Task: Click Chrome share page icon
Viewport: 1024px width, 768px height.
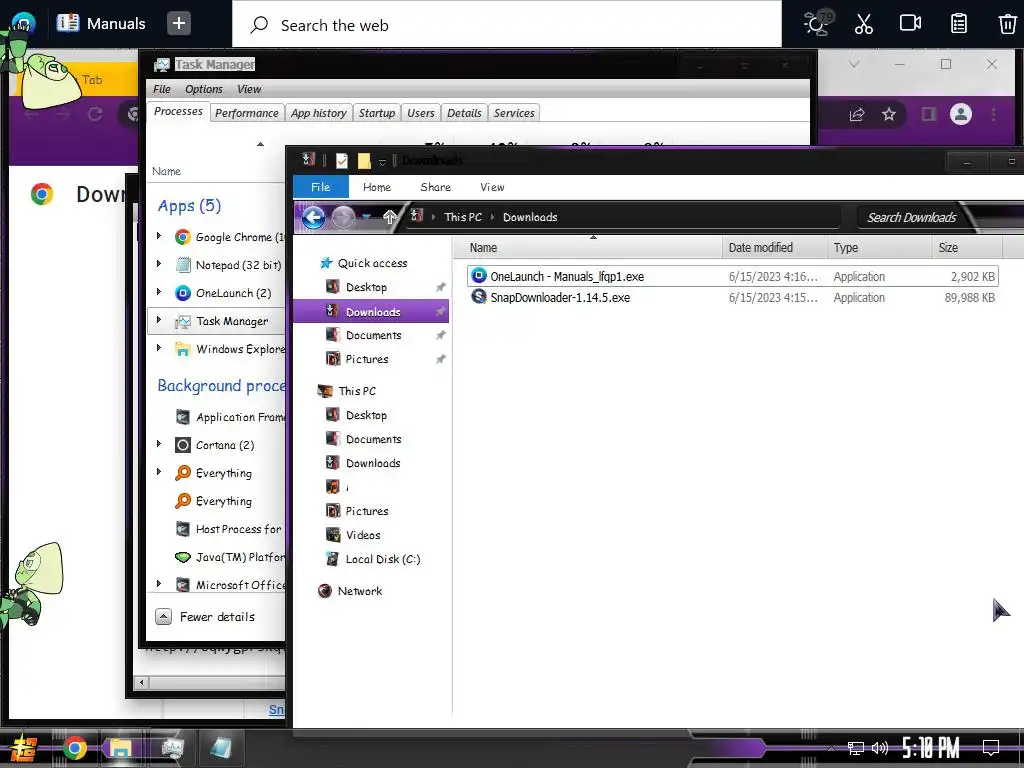Action: 857,115
